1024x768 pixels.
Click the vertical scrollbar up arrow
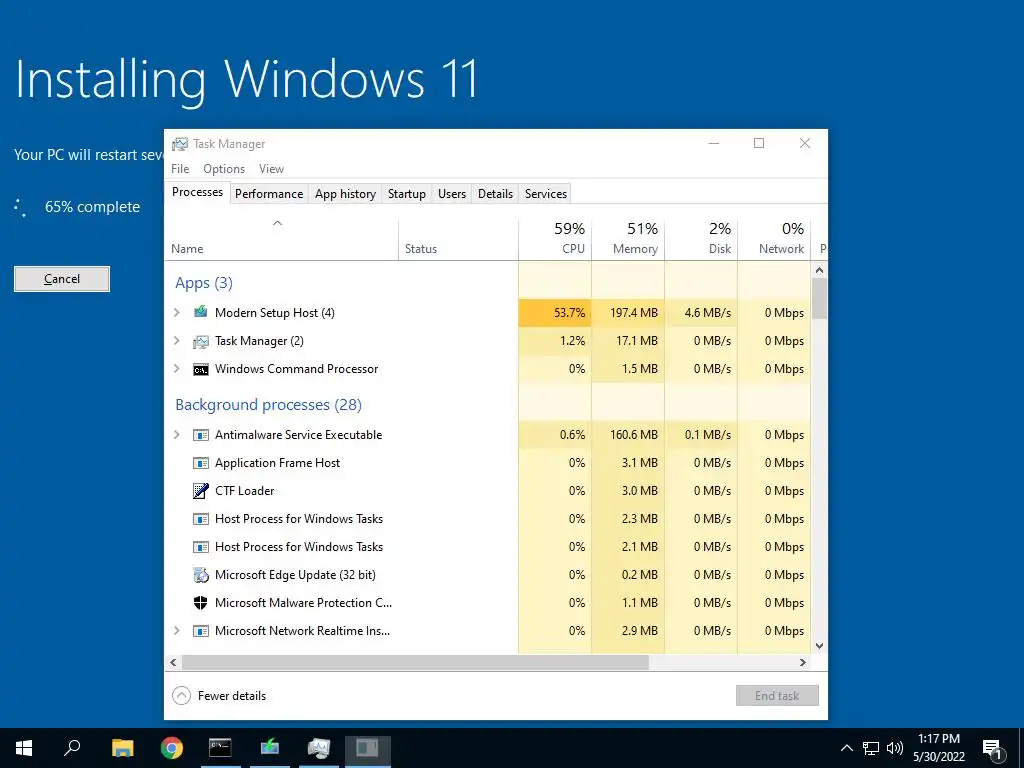pos(820,270)
